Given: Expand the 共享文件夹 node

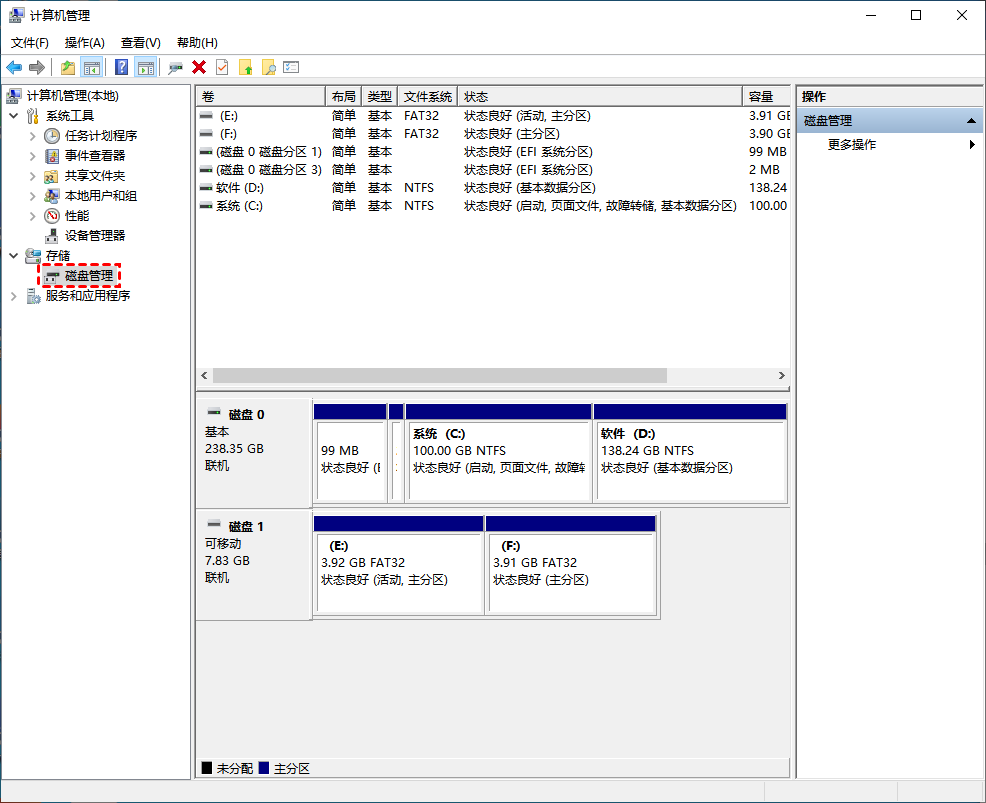Looking at the screenshot, I should [x=33, y=176].
